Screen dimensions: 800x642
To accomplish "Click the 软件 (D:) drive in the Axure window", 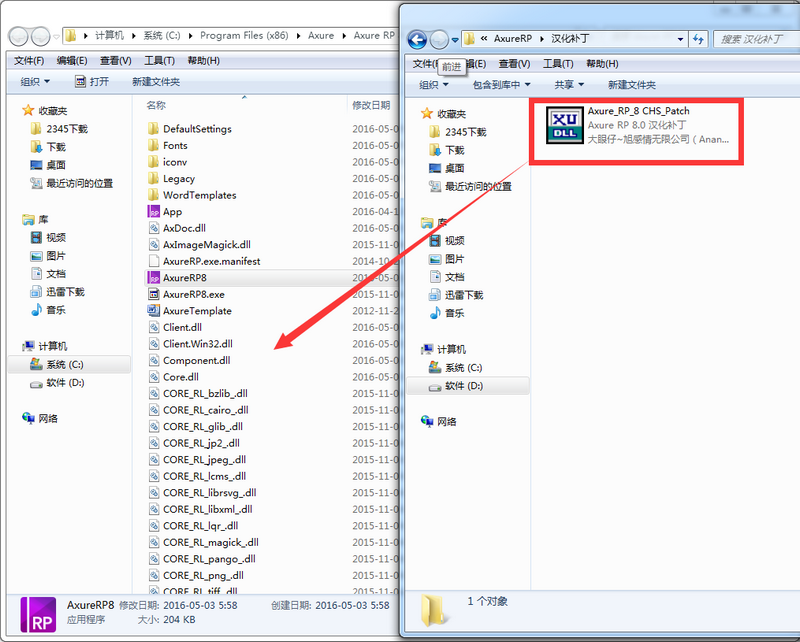I will [57, 383].
